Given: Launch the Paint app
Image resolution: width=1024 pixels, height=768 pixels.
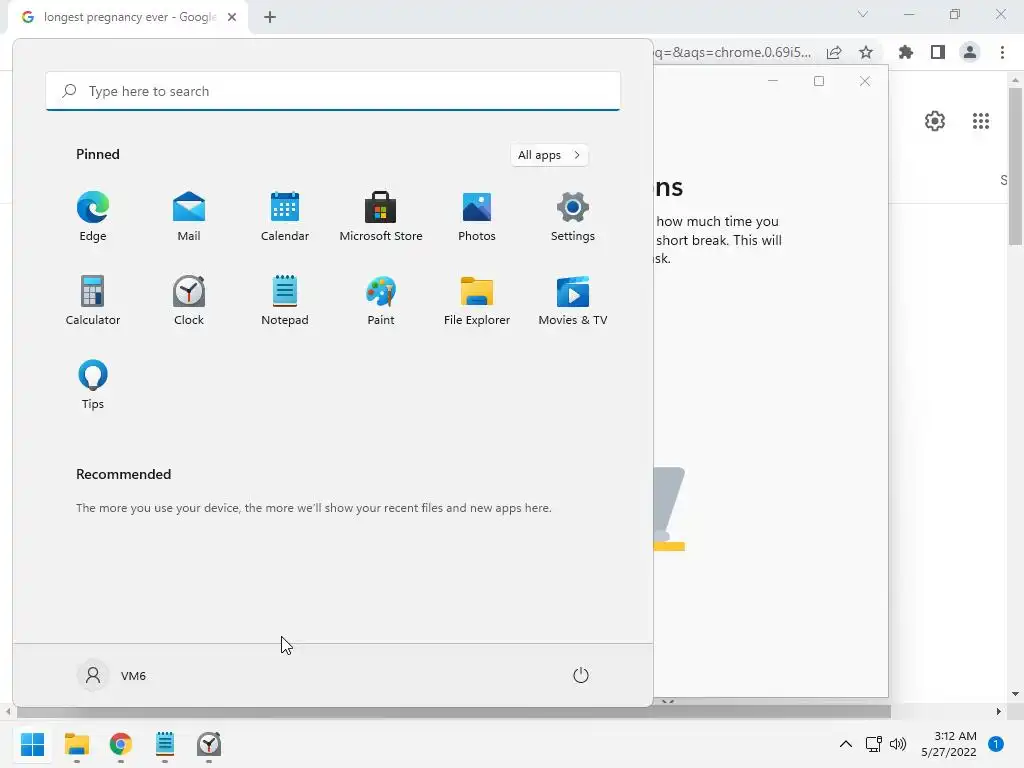Looking at the screenshot, I should 381,300.
